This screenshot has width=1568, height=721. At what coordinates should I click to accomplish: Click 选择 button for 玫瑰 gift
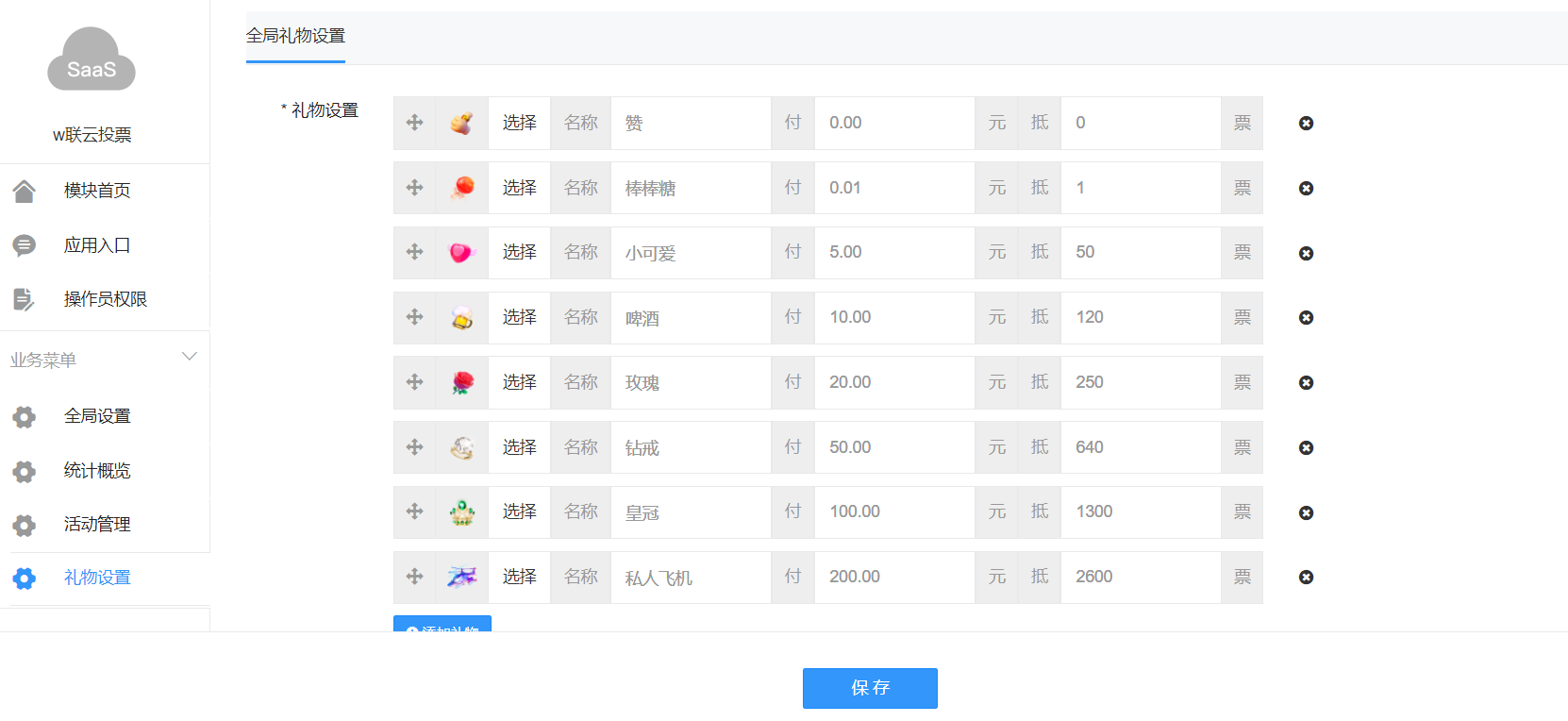tap(520, 382)
